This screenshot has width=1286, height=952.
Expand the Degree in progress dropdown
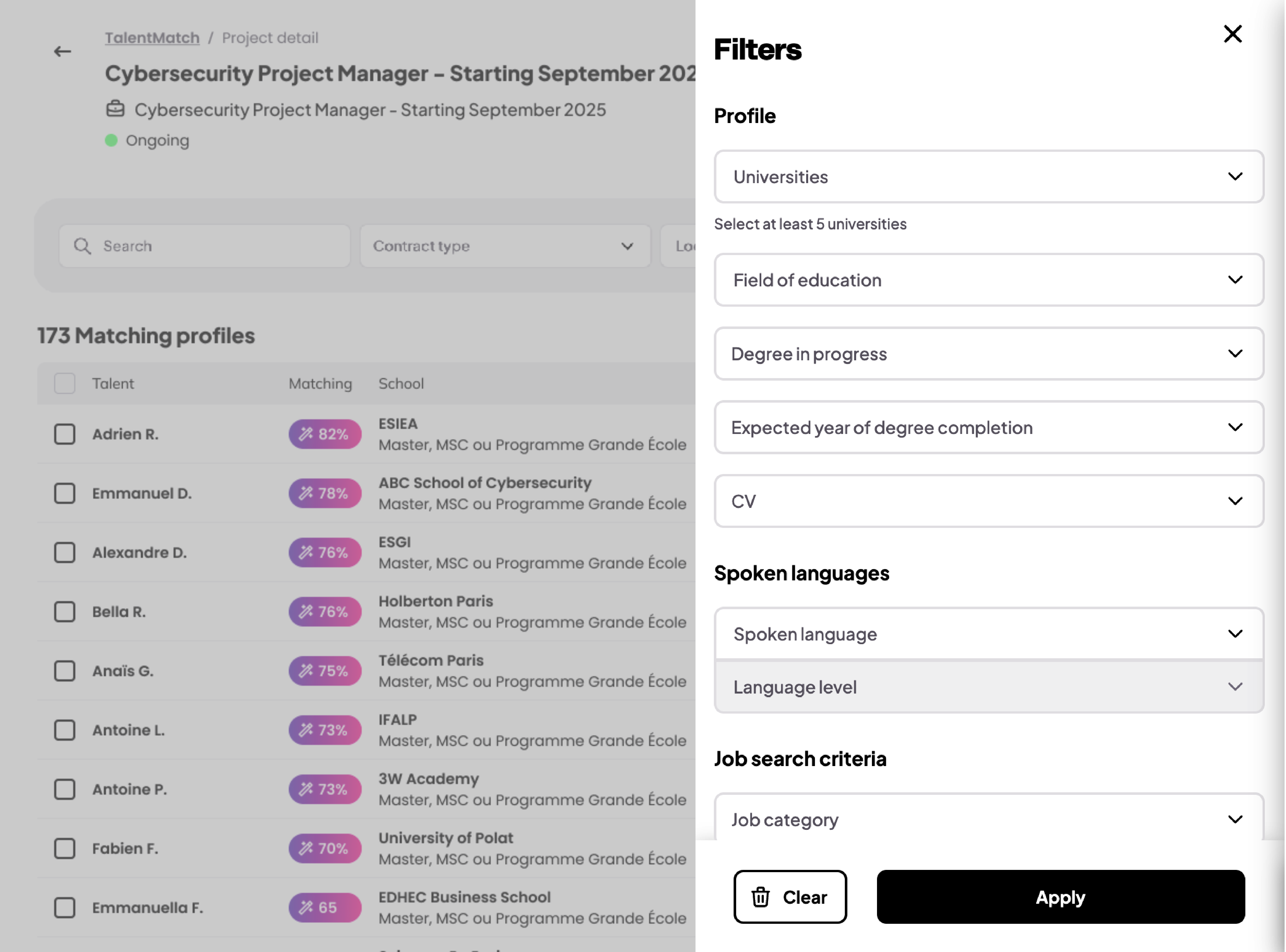(988, 354)
